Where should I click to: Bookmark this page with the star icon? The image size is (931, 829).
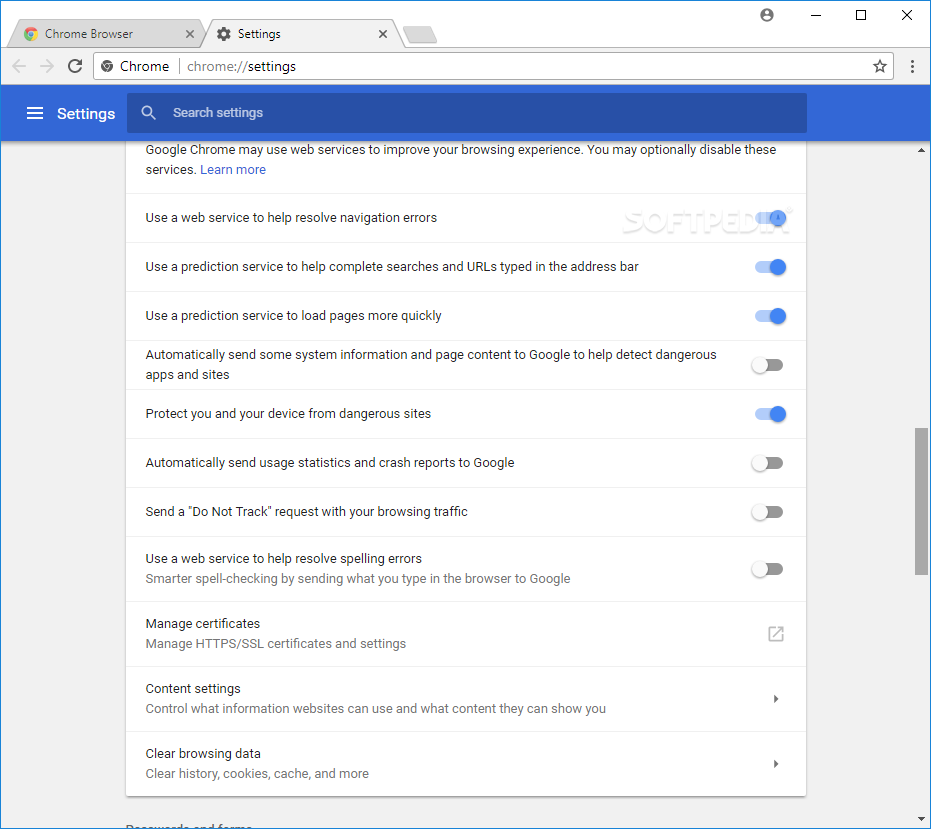(x=880, y=66)
